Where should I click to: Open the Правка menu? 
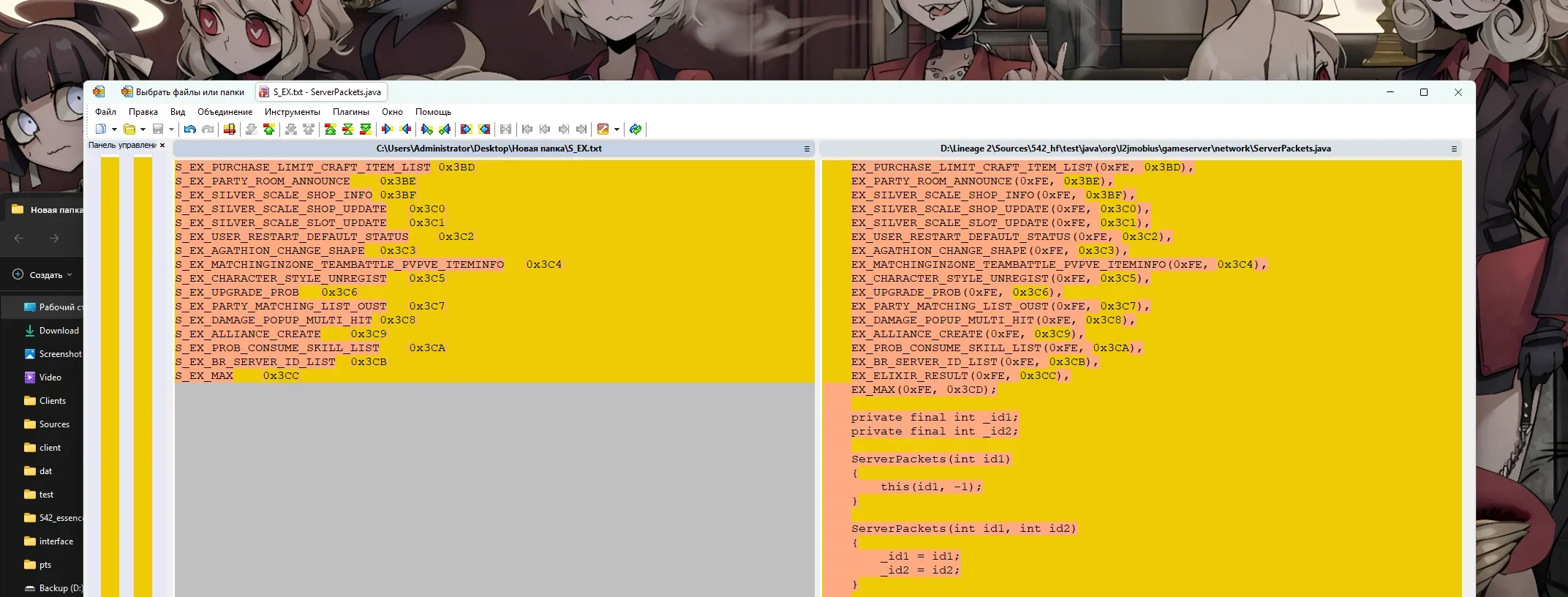pos(143,112)
